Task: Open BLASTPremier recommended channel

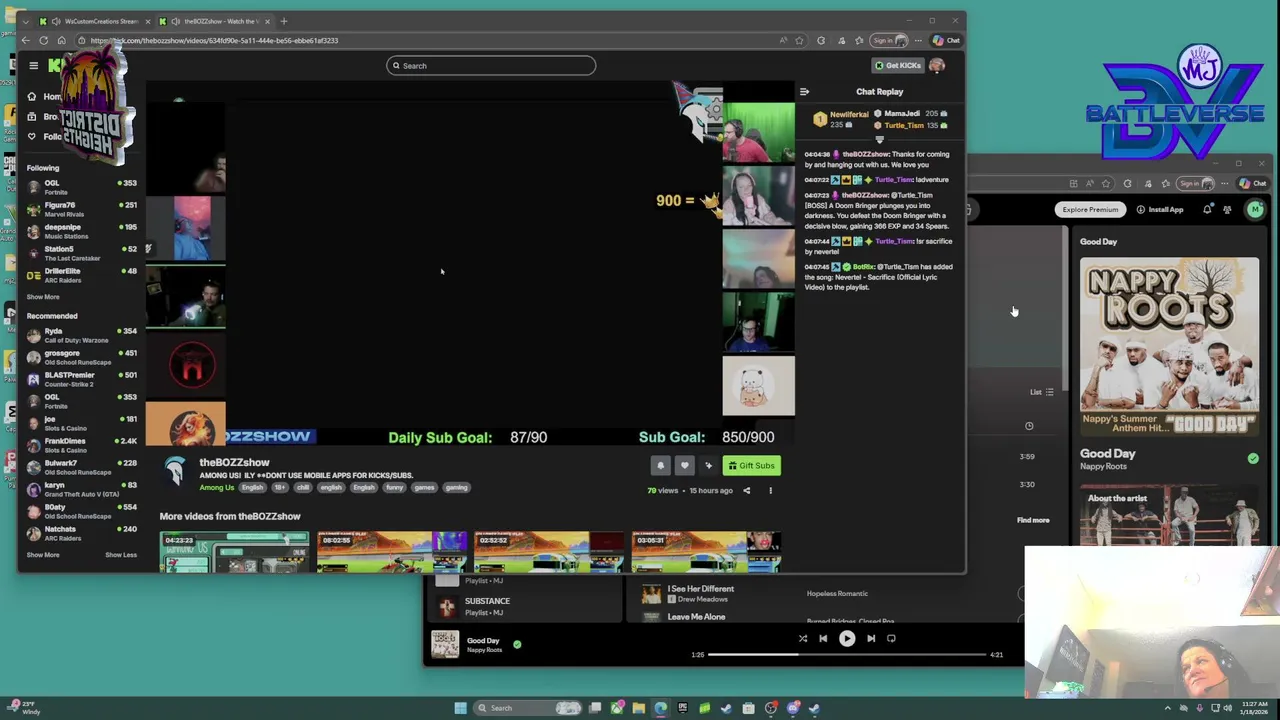Action: pyautogui.click(x=82, y=380)
